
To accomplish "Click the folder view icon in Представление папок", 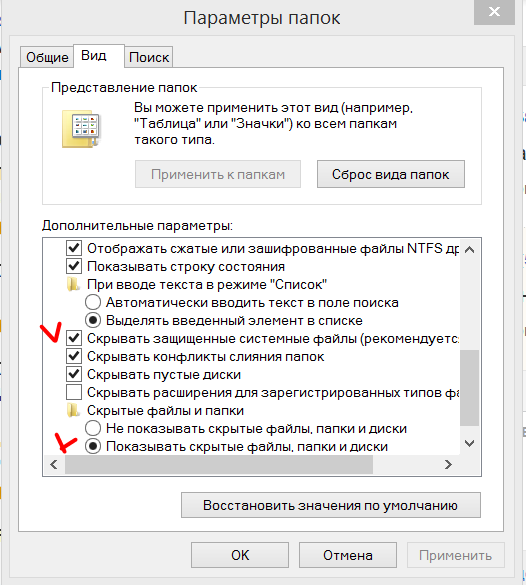I will 81,129.
